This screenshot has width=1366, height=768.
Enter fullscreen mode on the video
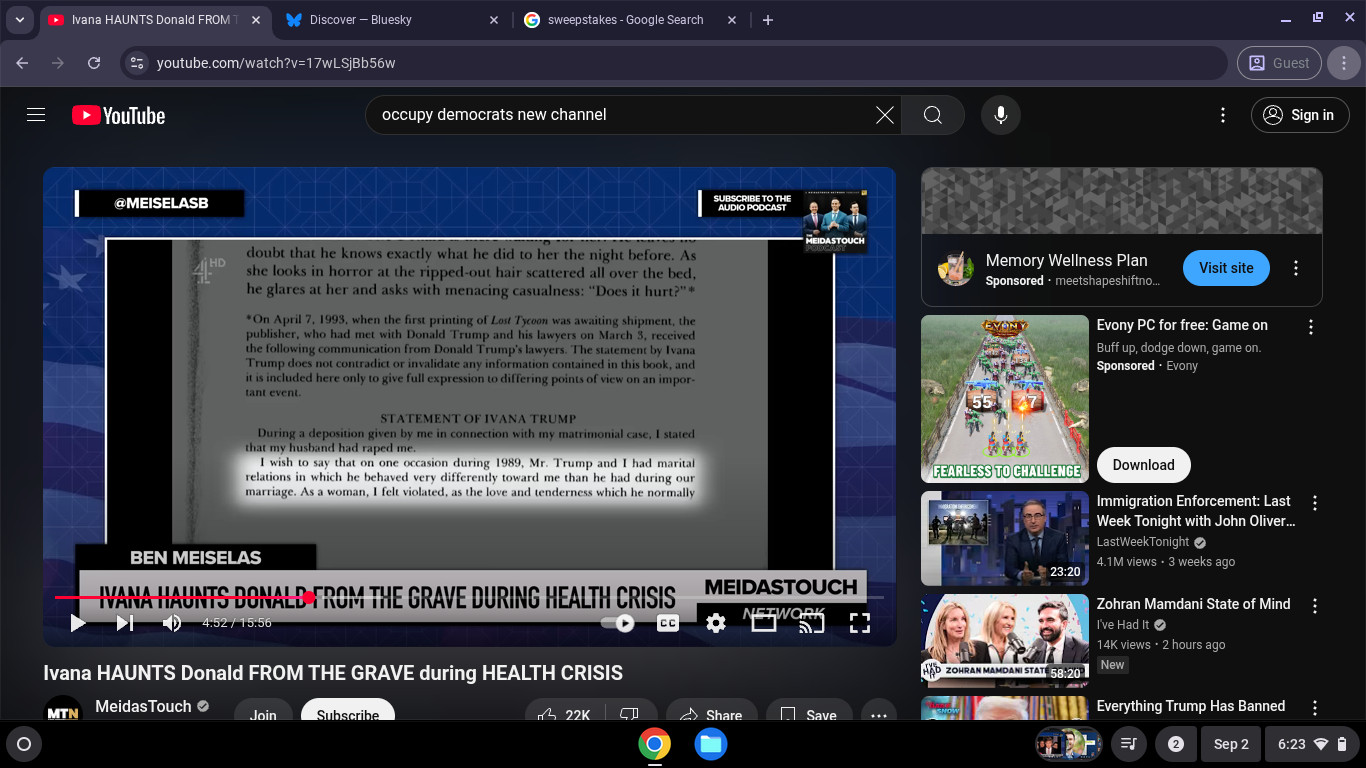(859, 623)
